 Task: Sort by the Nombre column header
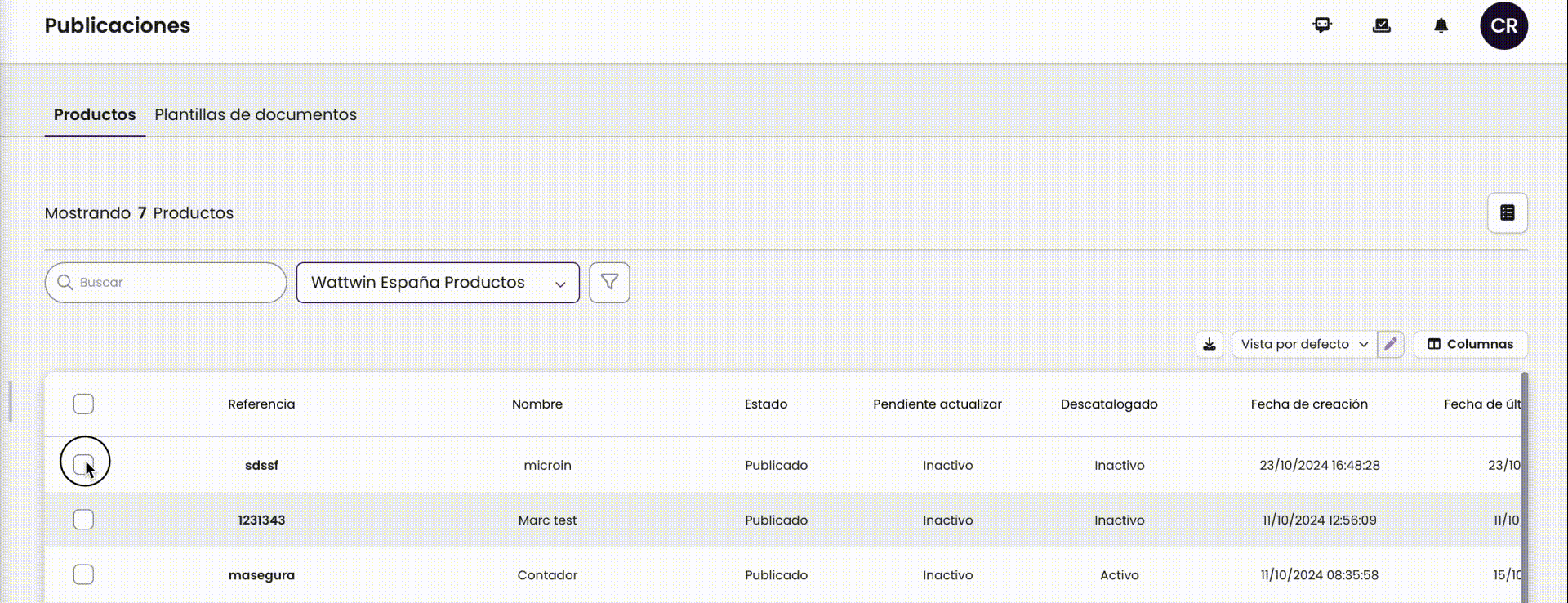pyautogui.click(x=537, y=404)
